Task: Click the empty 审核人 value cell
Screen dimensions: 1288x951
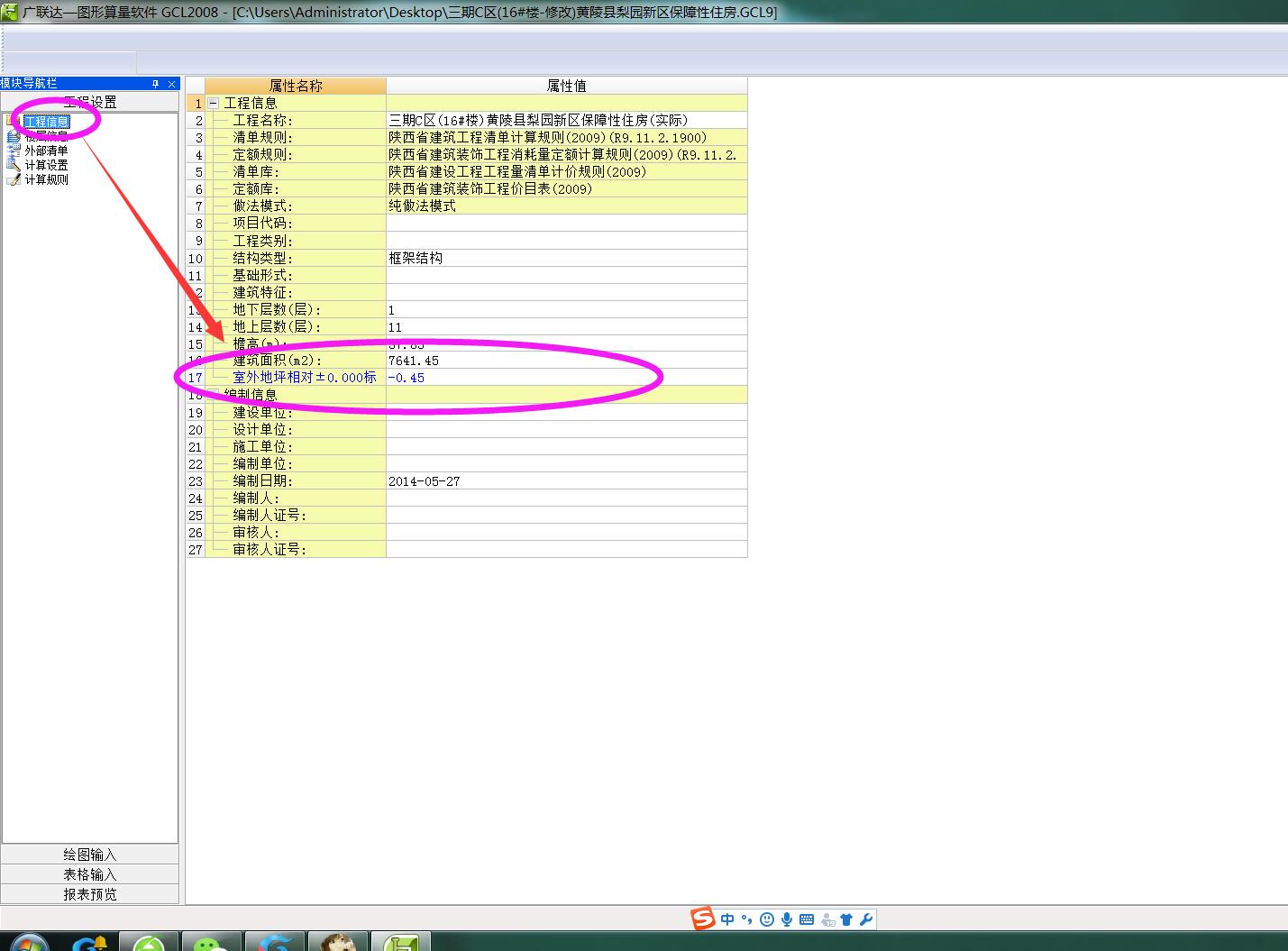Action: coord(567,532)
